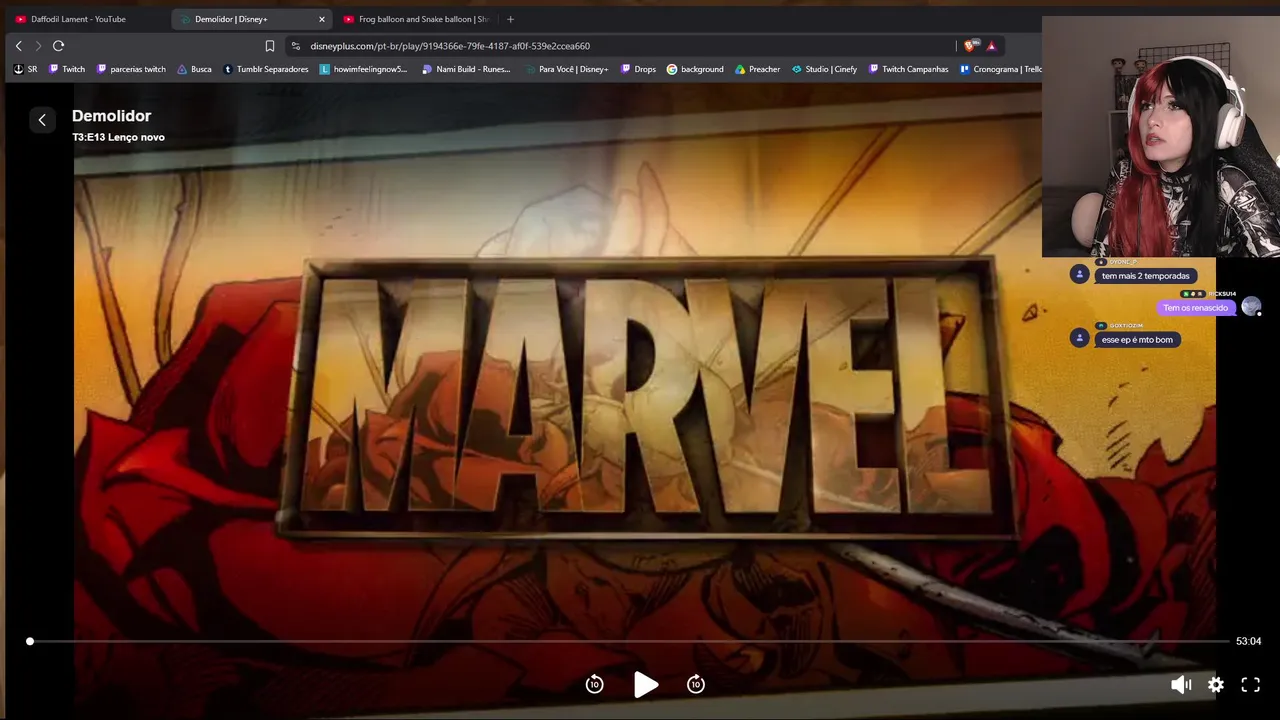Click chat message 'esse ep é mto bom'
This screenshot has width=1280, height=720.
pyautogui.click(x=1137, y=340)
